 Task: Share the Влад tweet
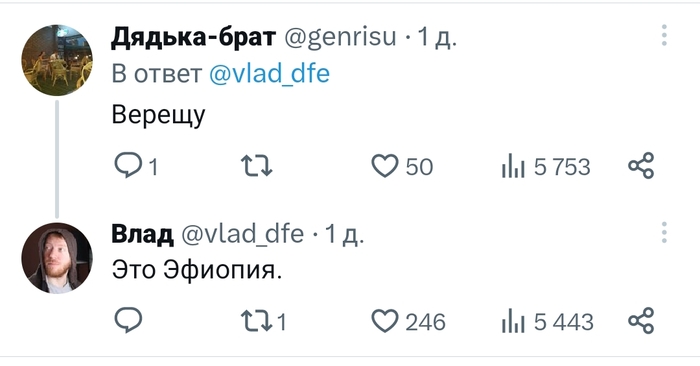pos(641,320)
